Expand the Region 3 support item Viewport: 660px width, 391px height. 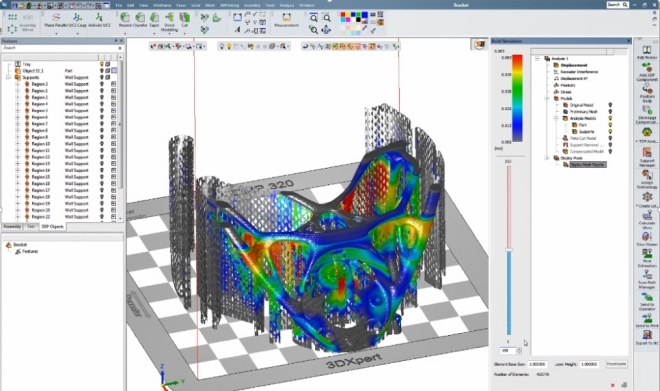pyautogui.click(x=17, y=84)
